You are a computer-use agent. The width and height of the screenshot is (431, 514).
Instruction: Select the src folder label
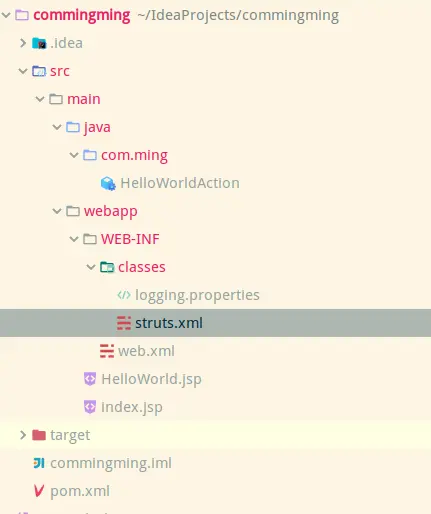click(x=60, y=71)
